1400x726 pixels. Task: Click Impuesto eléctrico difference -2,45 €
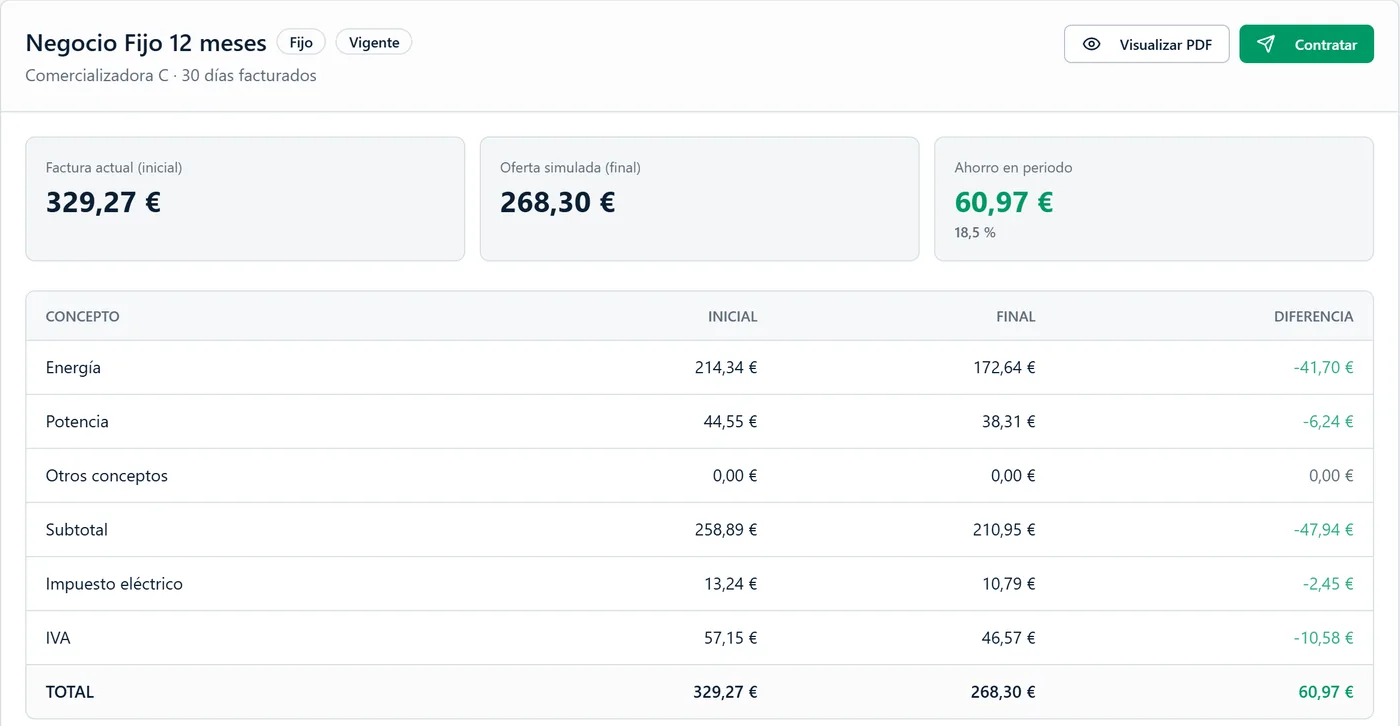coord(1328,584)
